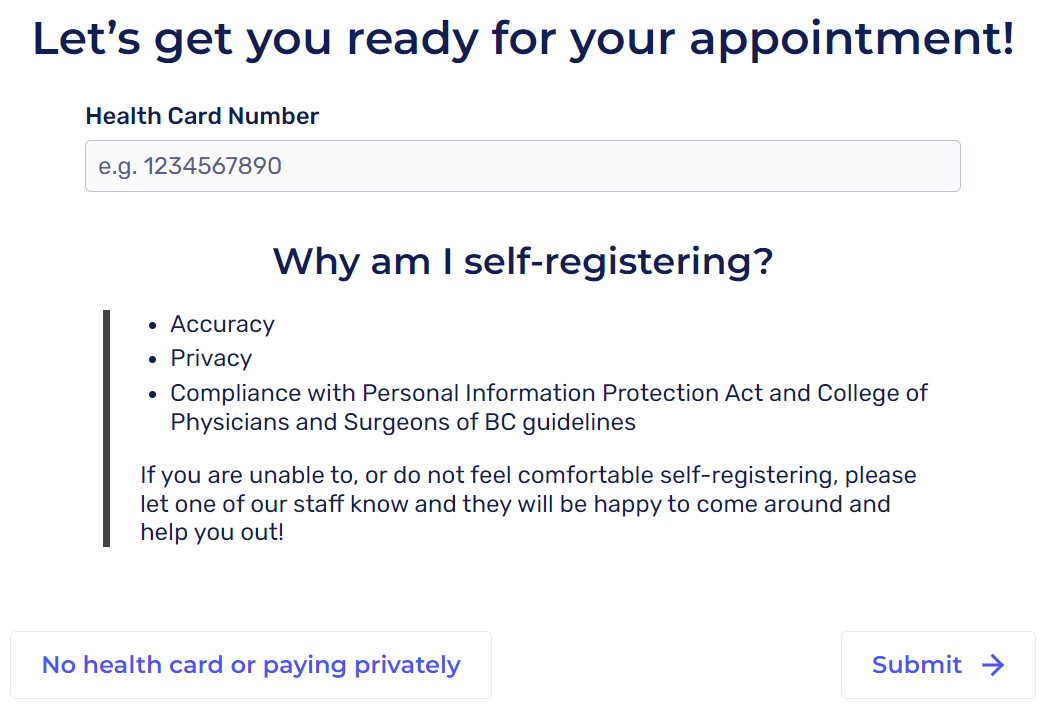1042x720 pixels.
Task: Click the Why am I self-registering heading
Action: [523, 261]
